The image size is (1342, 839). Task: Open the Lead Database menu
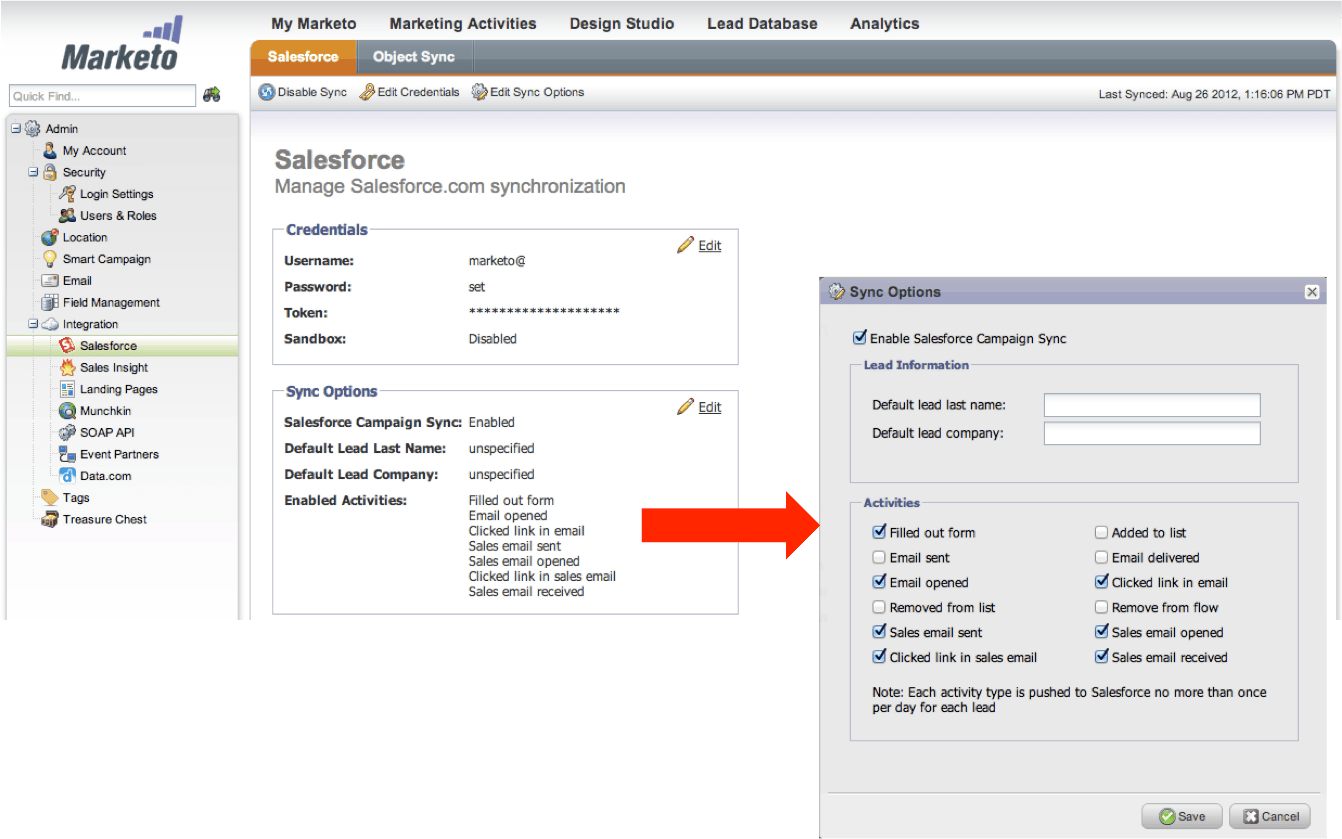point(762,23)
